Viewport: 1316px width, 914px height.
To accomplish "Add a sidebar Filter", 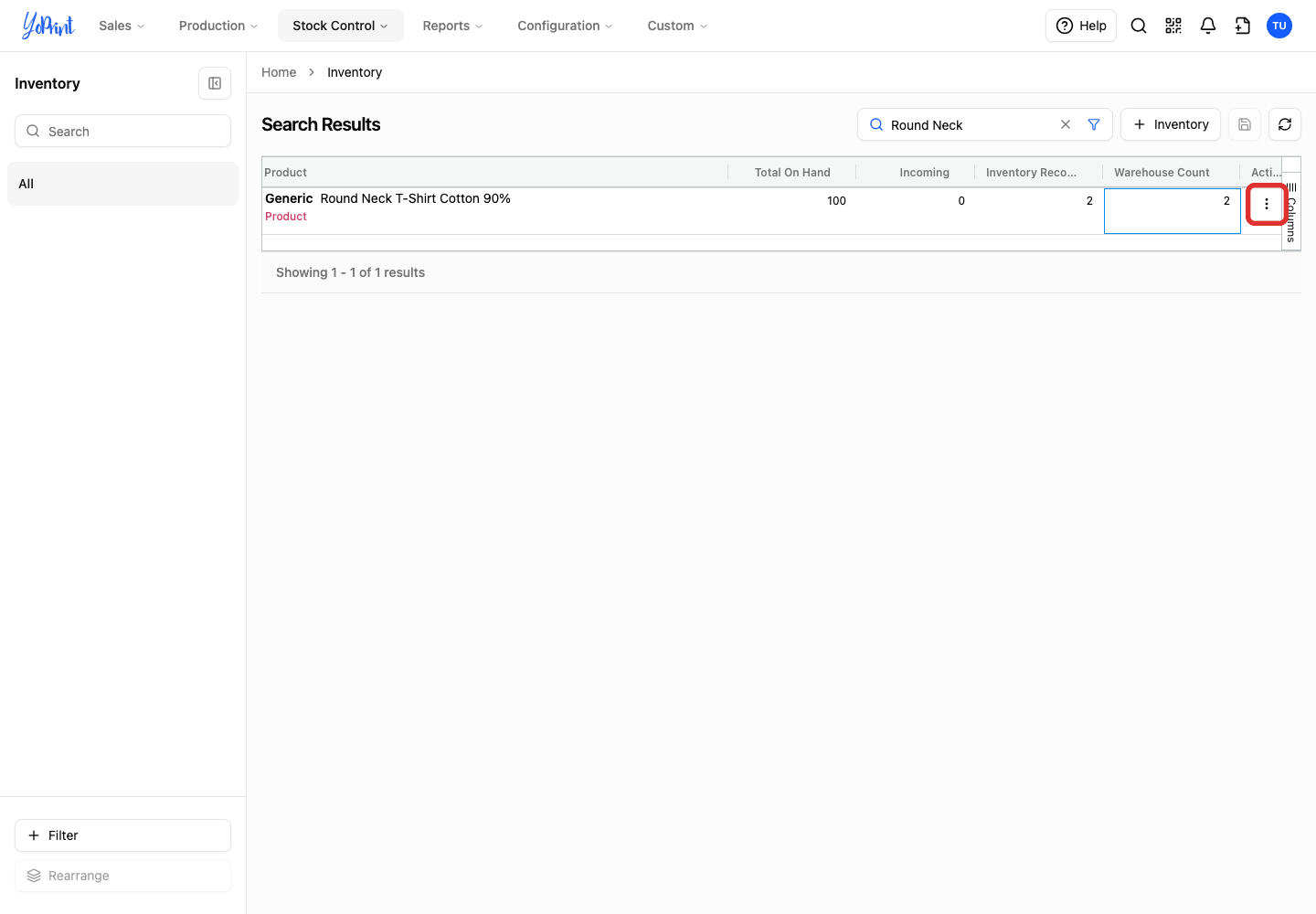I will [x=122, y=835].
